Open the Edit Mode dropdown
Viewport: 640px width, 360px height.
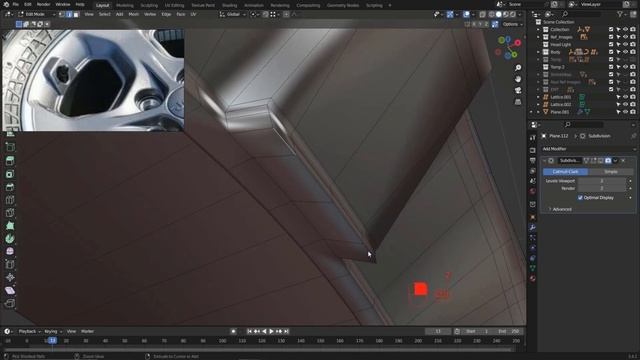click(36, 14)
